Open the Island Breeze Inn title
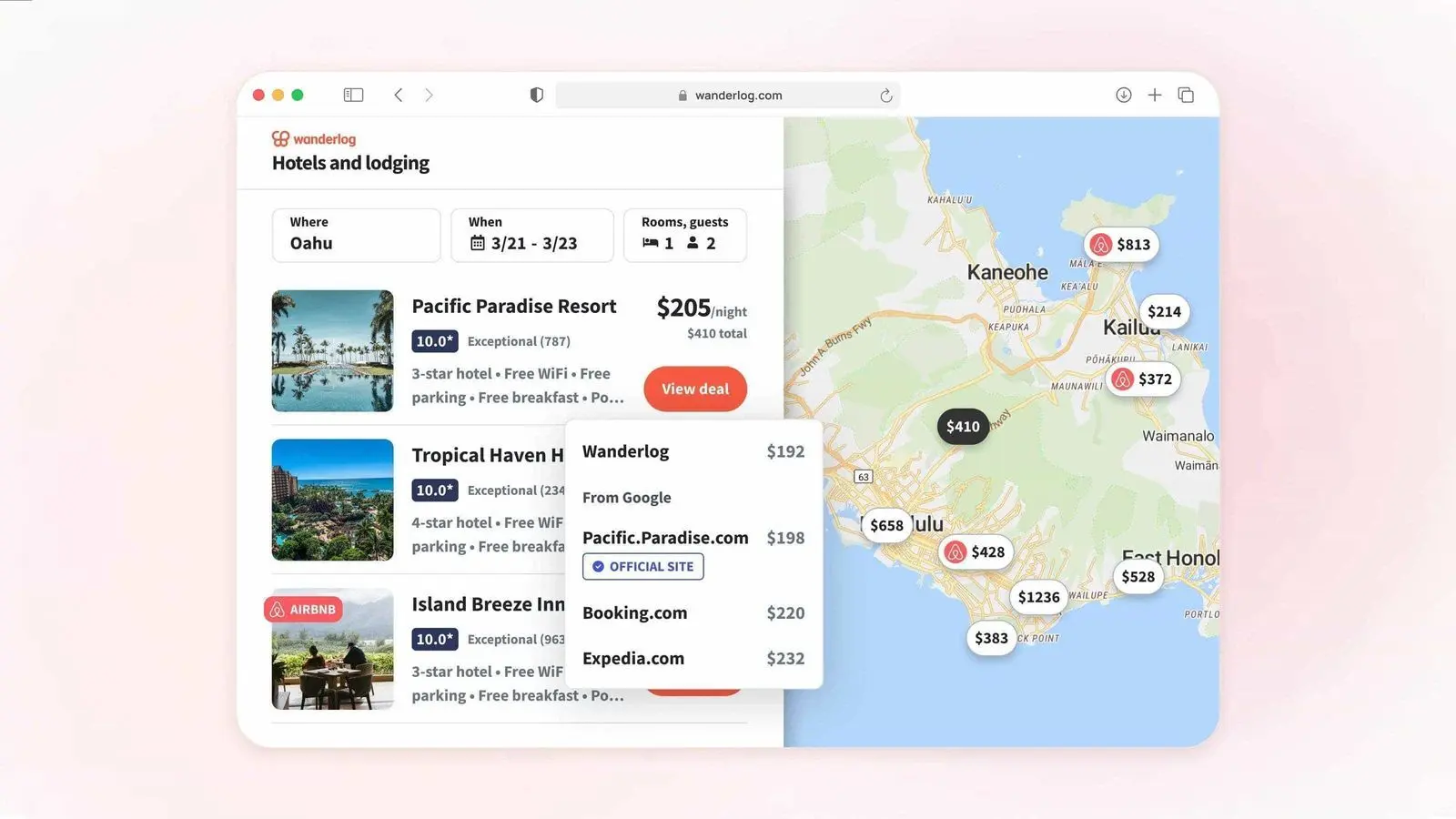The image size is (1456, 819). [488, 604]
